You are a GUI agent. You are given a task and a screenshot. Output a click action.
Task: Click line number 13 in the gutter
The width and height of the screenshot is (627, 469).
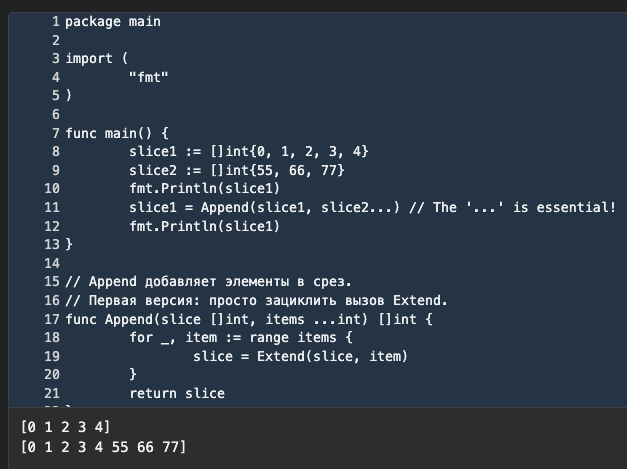click(x=52, y=244)
